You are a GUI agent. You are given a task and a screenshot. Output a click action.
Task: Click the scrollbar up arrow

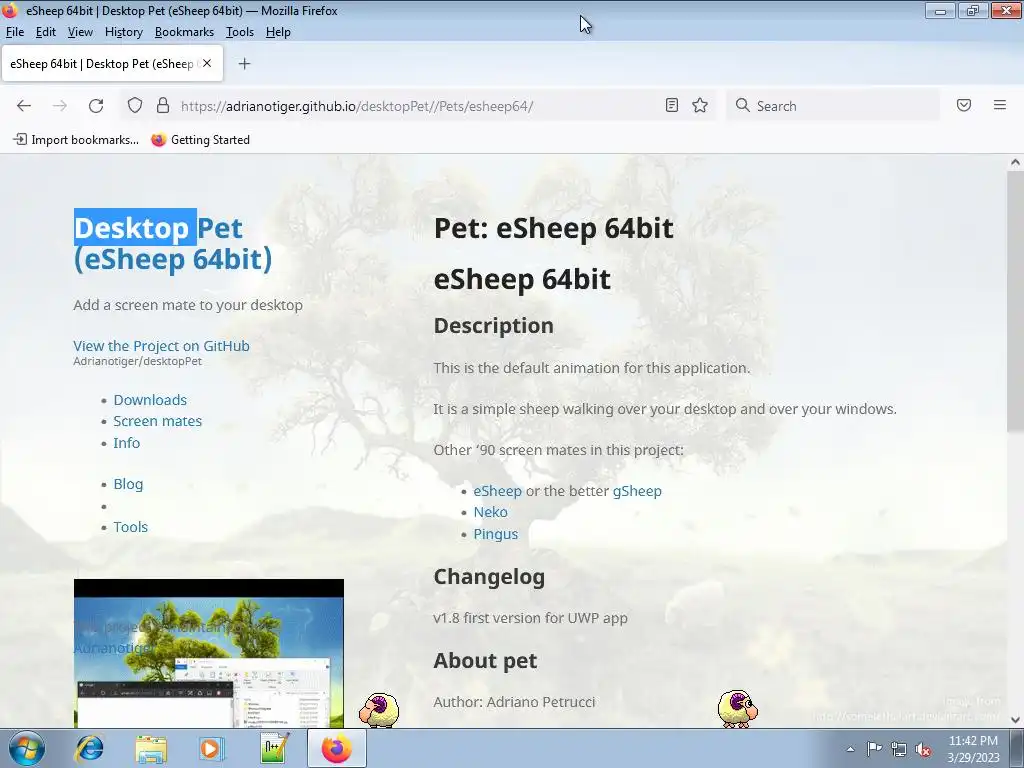coord(1015,162)
